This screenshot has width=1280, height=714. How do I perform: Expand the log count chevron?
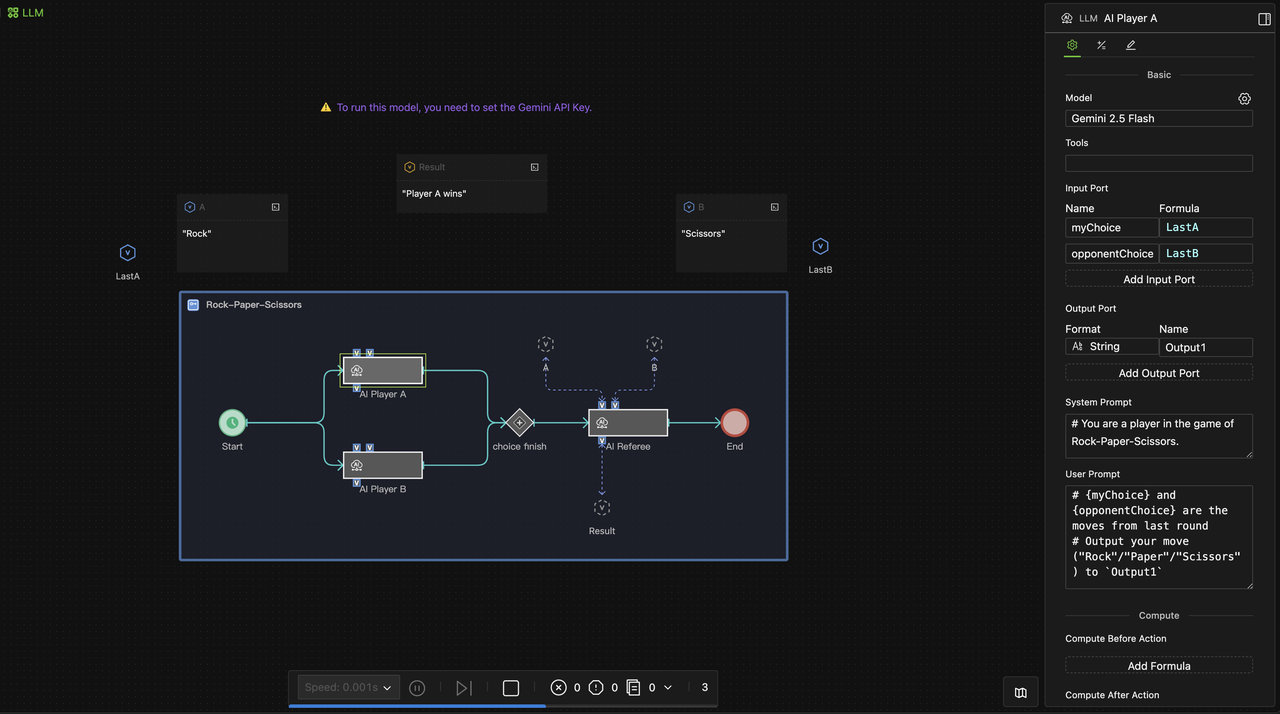tap(668, 688)
